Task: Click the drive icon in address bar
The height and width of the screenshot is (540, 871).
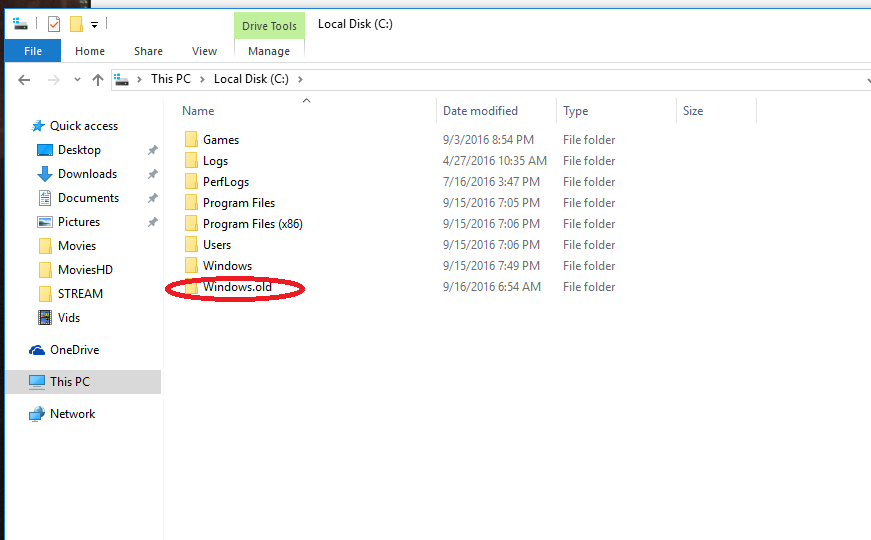Action: point(122,79)
